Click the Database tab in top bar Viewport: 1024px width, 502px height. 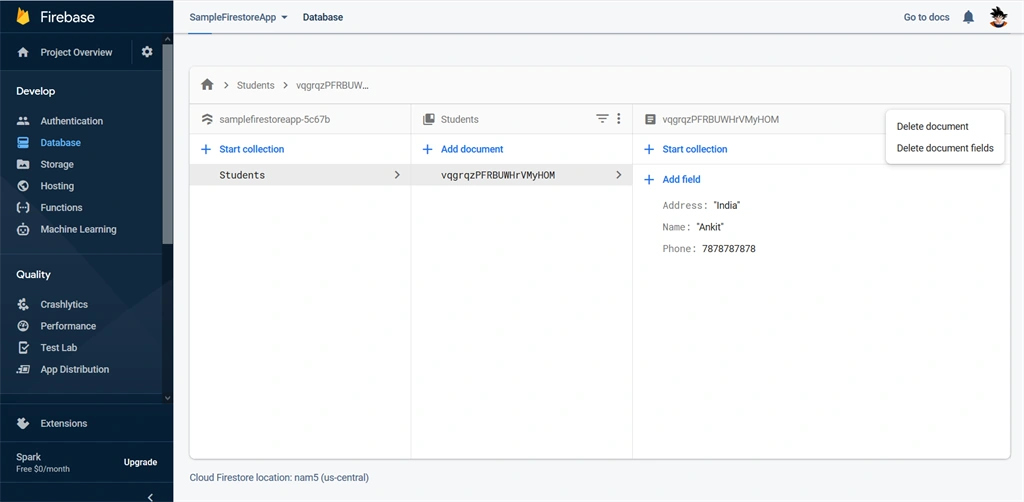323,18
